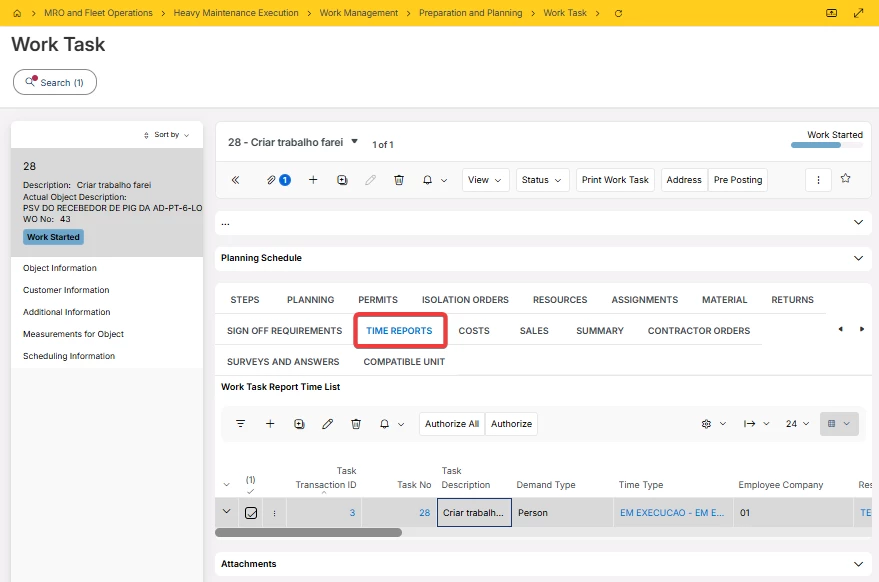Edit time report with pencil icon
Screen dimensions: 879x582
327,424
